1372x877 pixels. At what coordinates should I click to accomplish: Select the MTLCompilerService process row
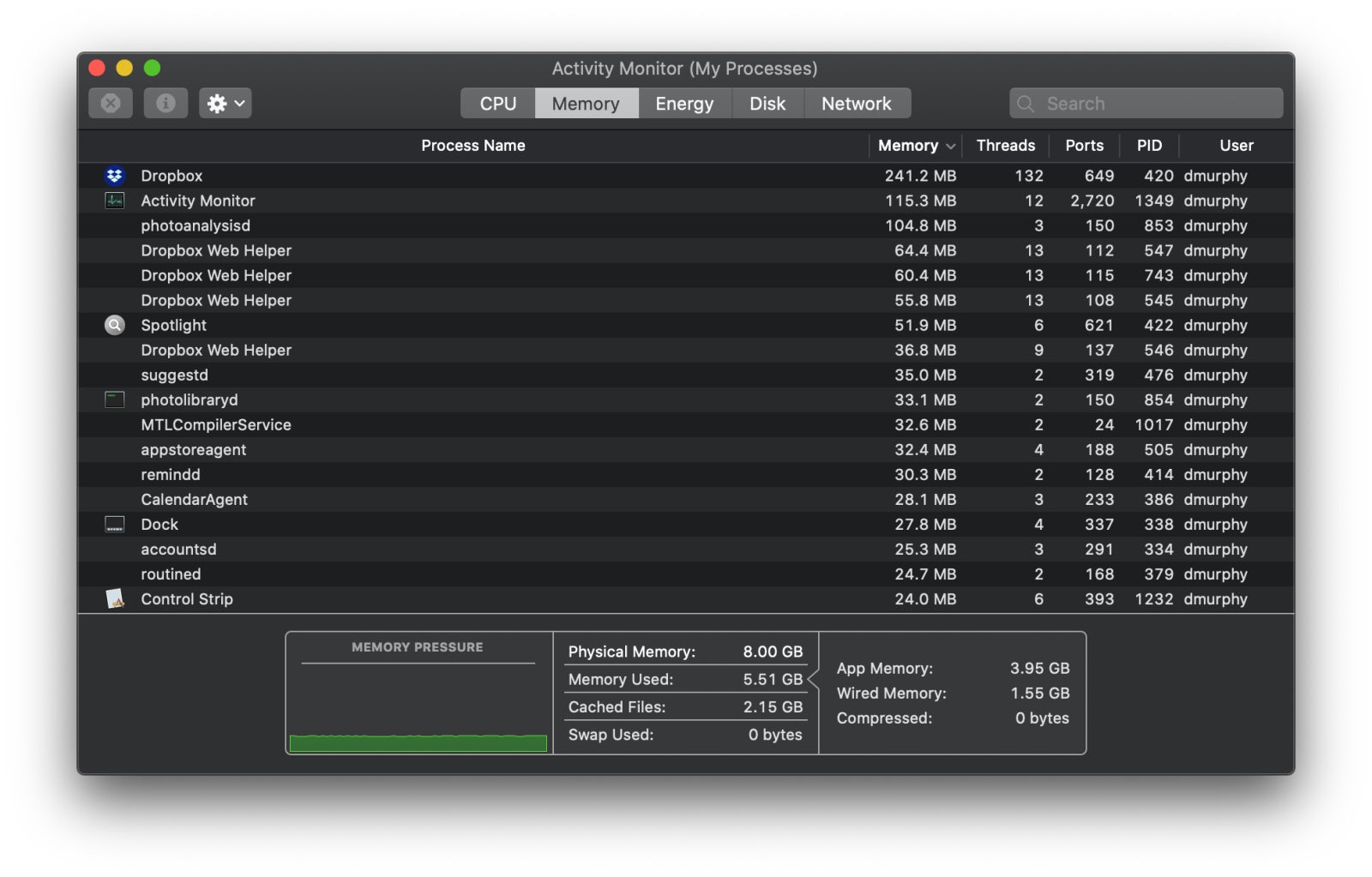click(686, 424)
